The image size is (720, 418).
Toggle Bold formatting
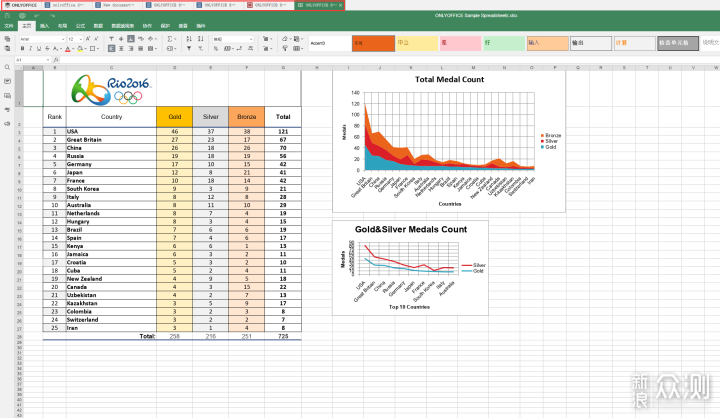coord(22,48)
